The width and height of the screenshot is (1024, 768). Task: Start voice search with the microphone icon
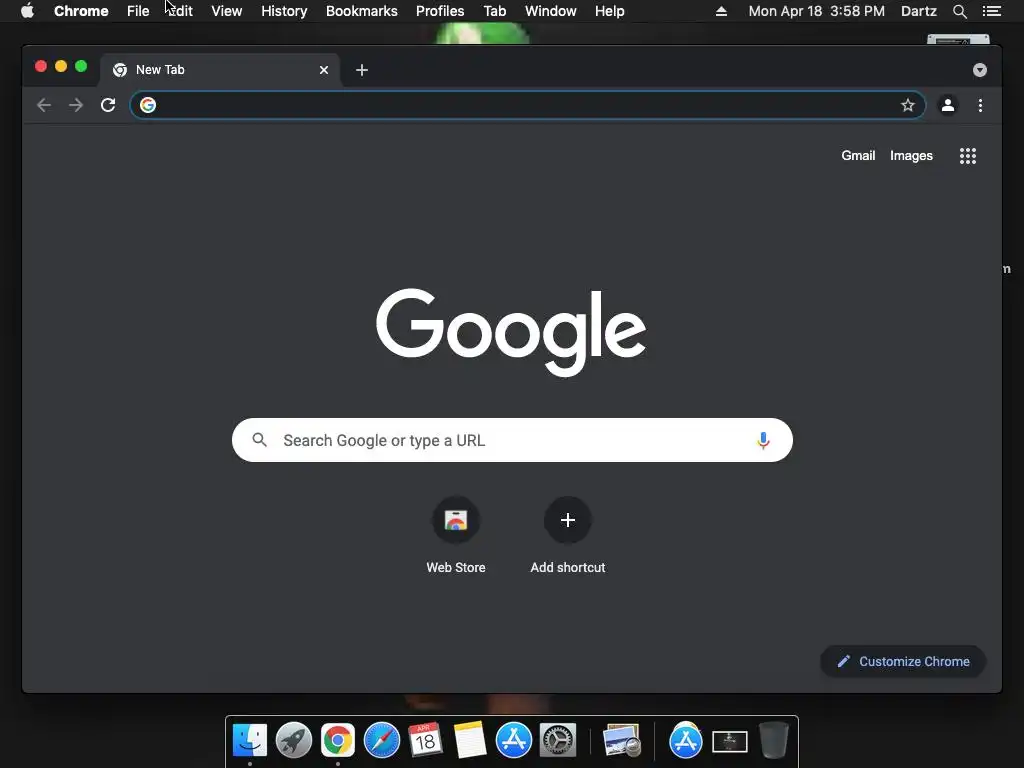point(763,440)
